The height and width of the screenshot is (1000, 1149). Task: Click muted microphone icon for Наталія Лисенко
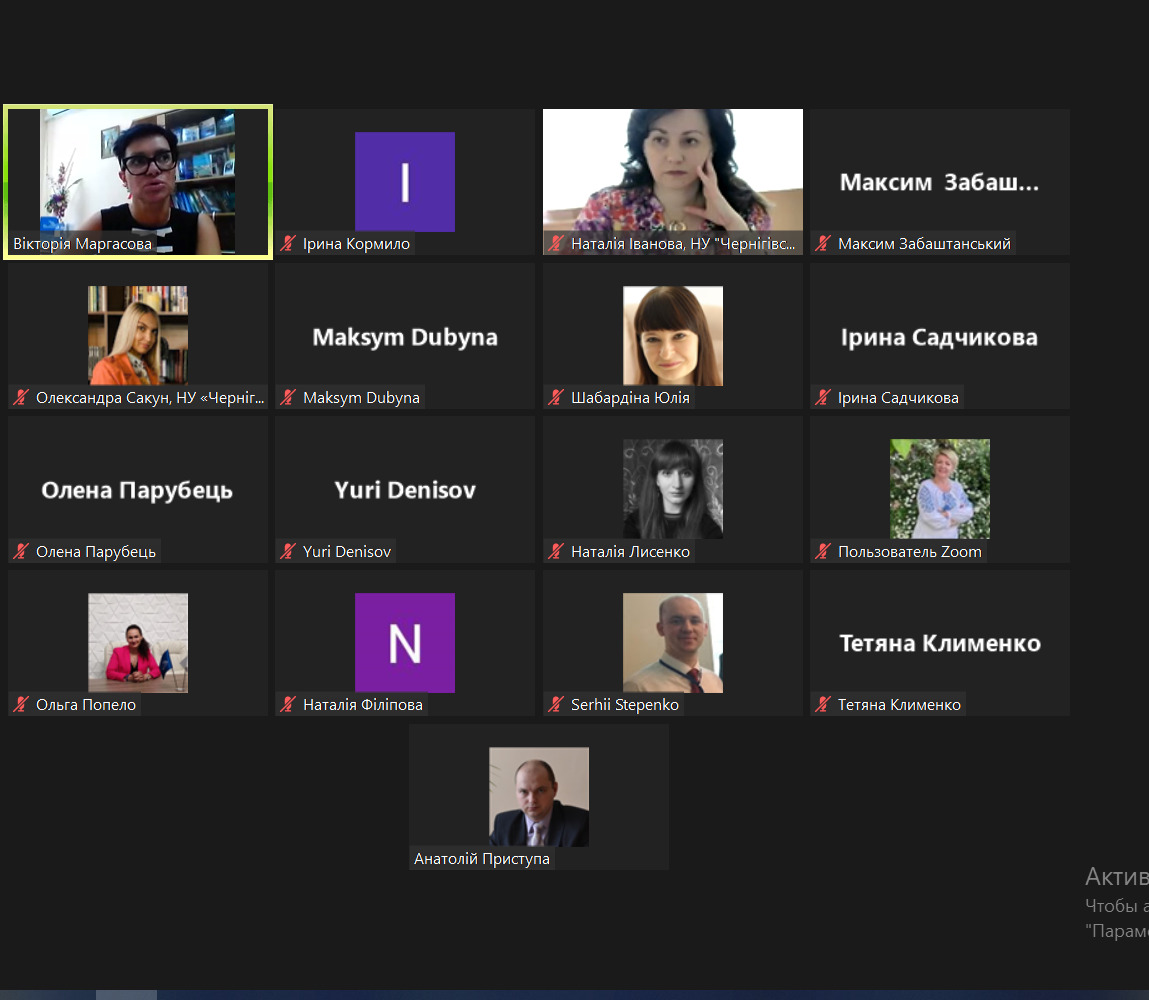coord(557,552)
